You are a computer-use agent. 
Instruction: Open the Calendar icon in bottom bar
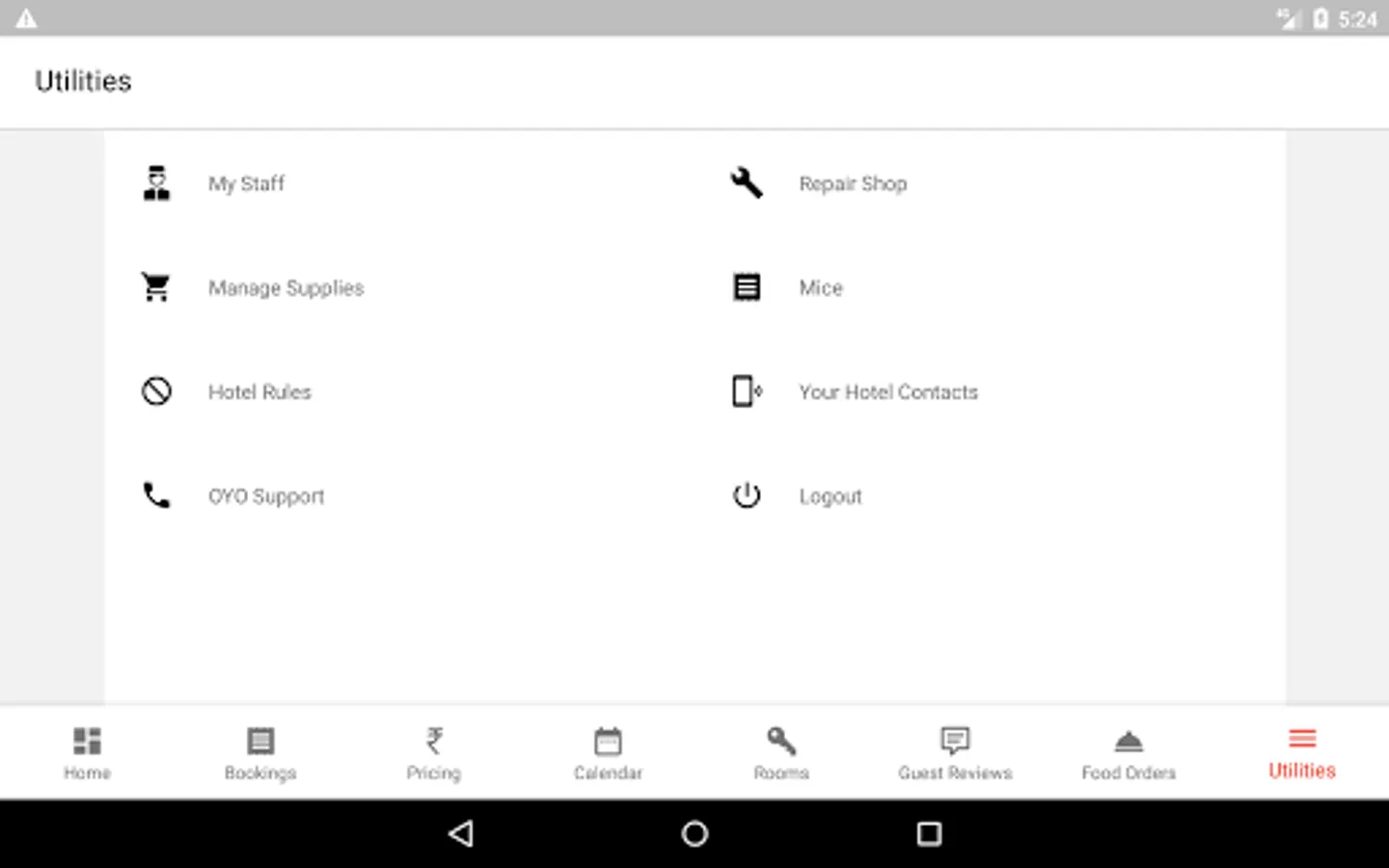point(608,741)
